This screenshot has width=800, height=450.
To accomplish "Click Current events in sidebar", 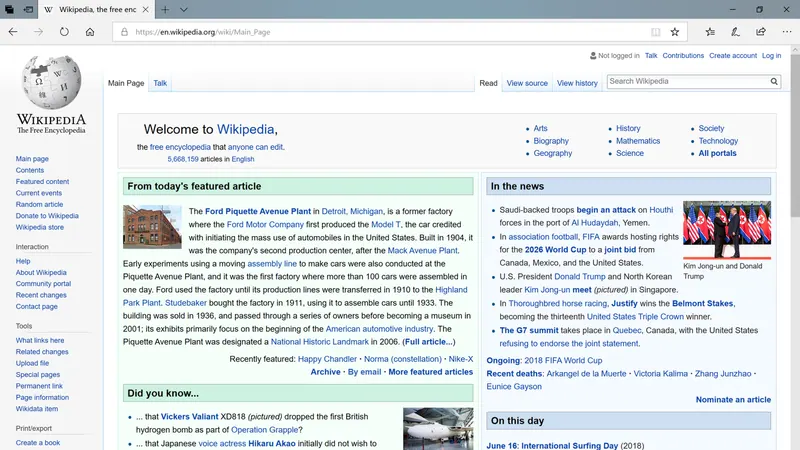I will coord(39,193).
